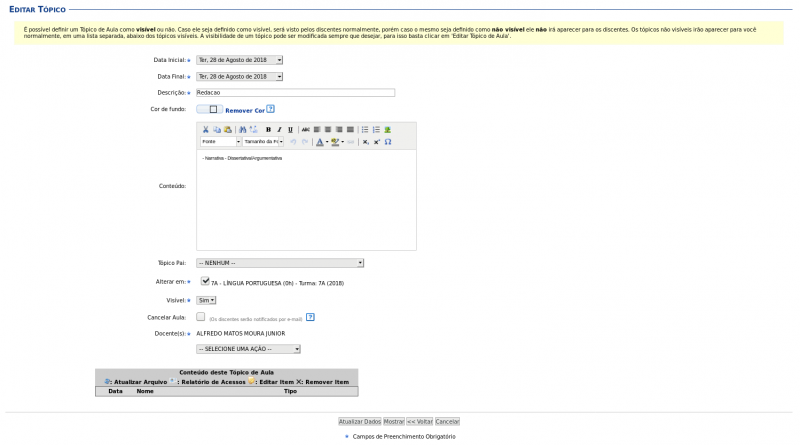Check the Cancelar Aula checkbox
This screenshot has height=445, width=800.
(201, 316)
